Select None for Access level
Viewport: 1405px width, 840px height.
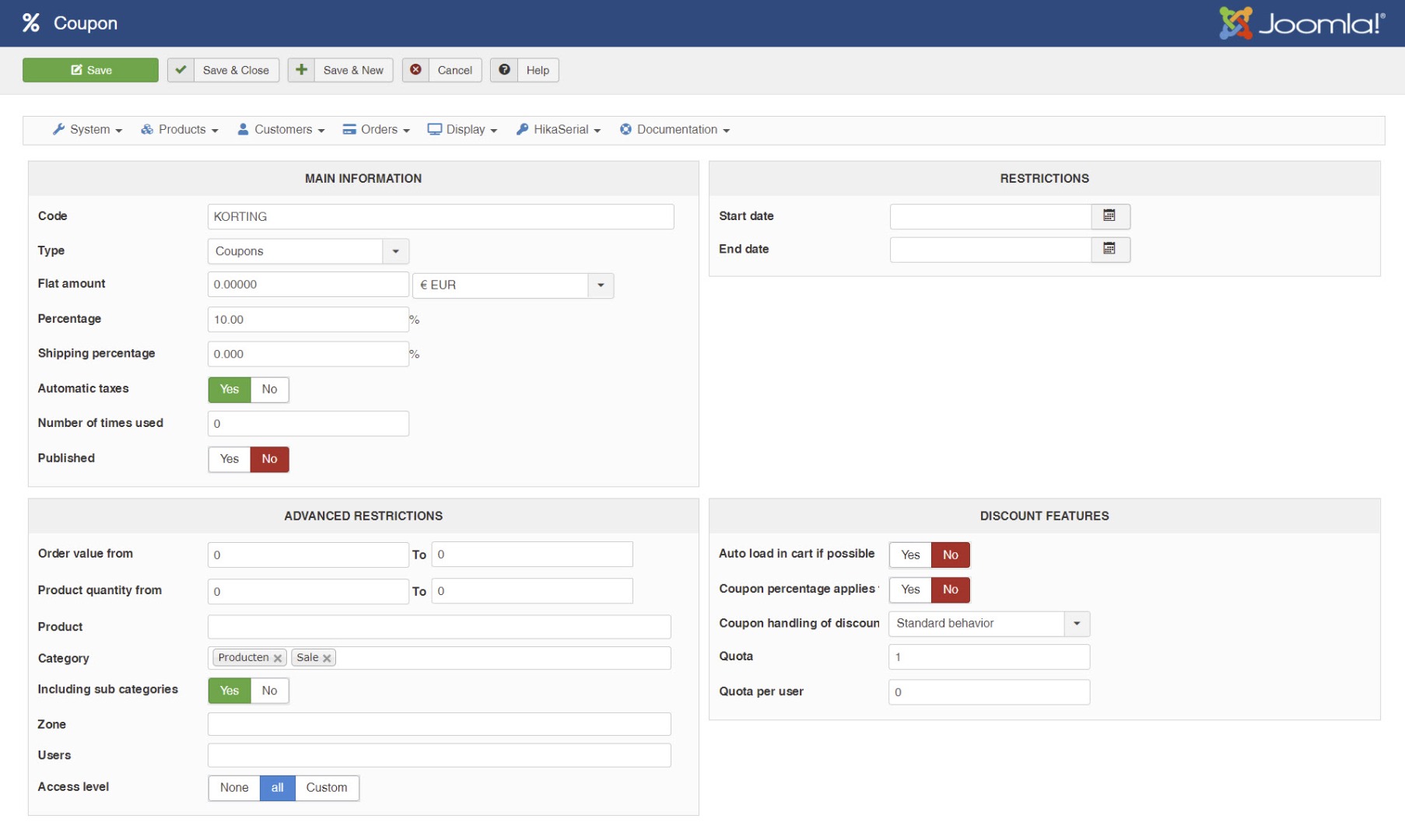234,788
